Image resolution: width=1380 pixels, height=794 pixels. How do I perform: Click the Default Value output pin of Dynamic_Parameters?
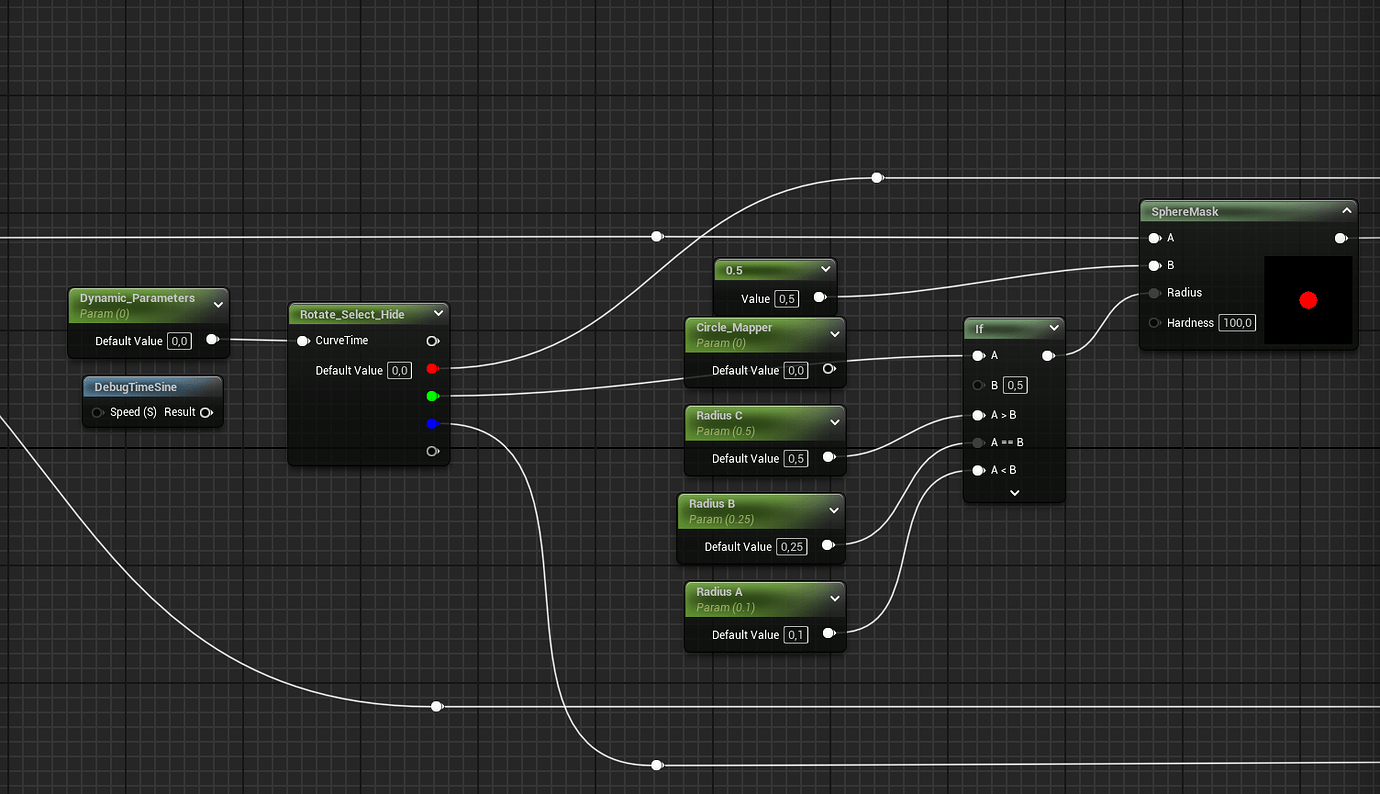[x=211, y=340]
